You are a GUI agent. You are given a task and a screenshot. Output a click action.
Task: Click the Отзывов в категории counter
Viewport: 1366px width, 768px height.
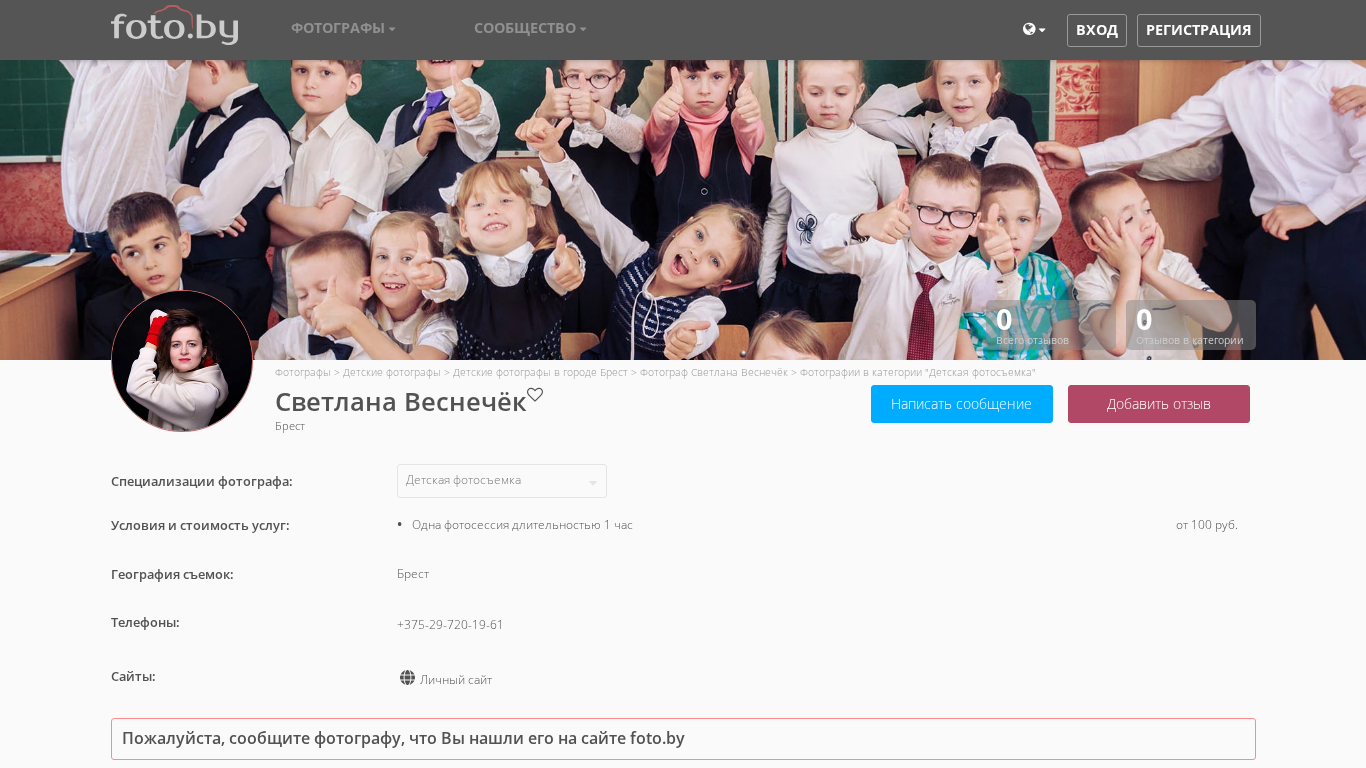1191,325
